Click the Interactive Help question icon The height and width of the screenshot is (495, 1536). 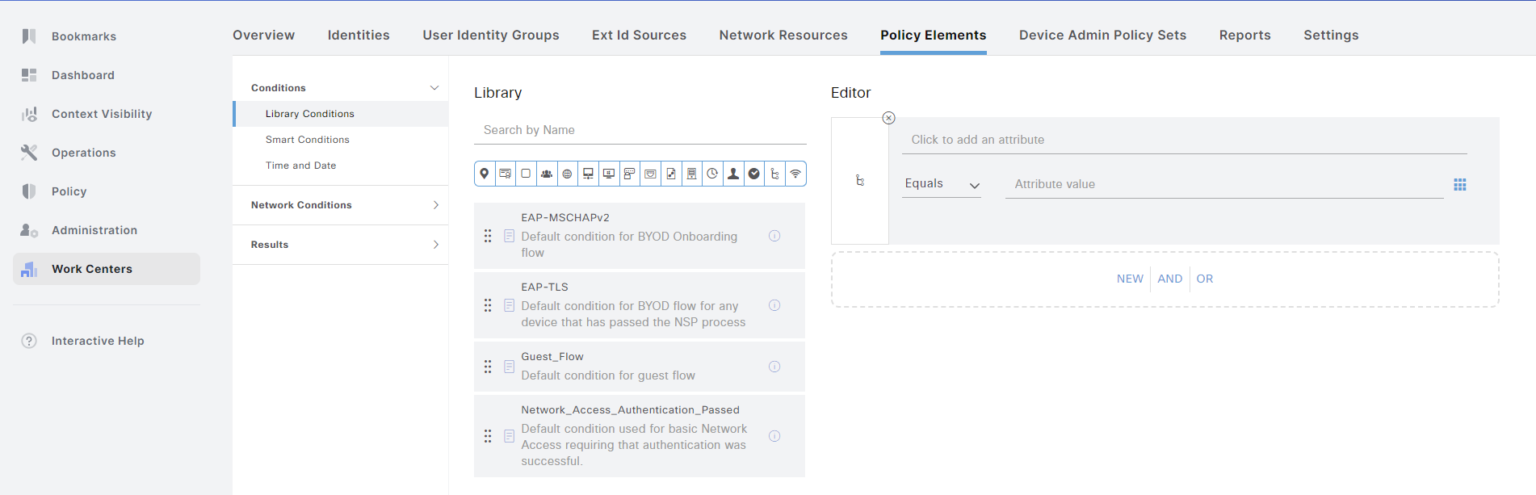click(29, 341)
